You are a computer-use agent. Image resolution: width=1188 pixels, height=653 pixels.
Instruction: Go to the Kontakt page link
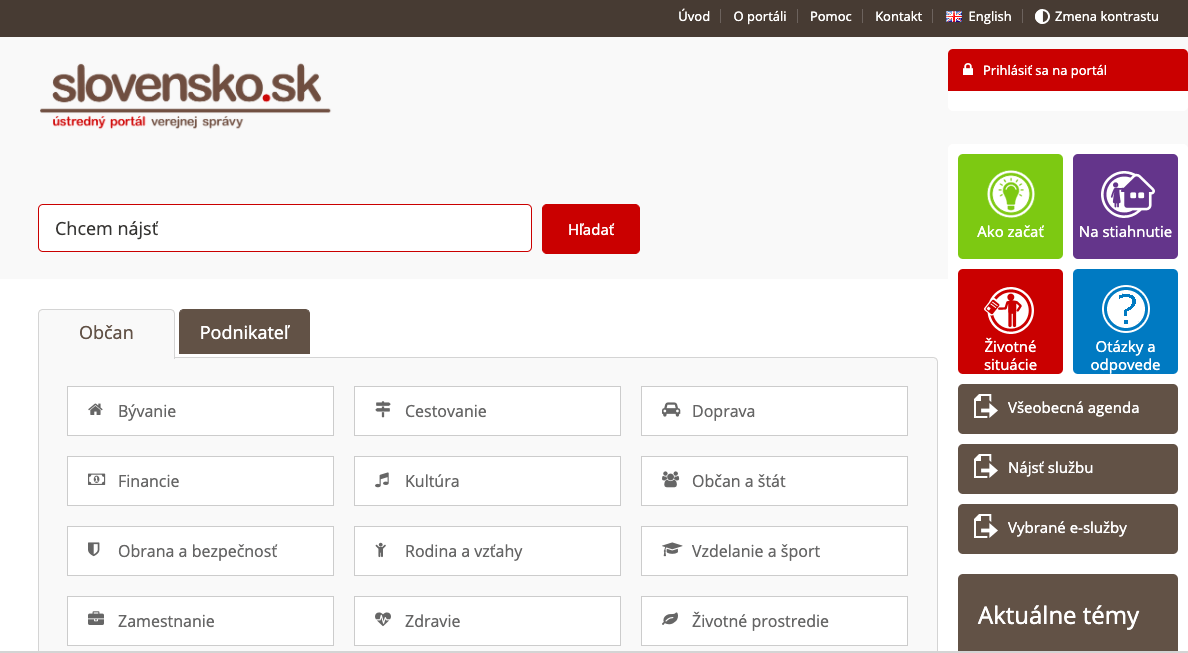[x=898, y=17]
